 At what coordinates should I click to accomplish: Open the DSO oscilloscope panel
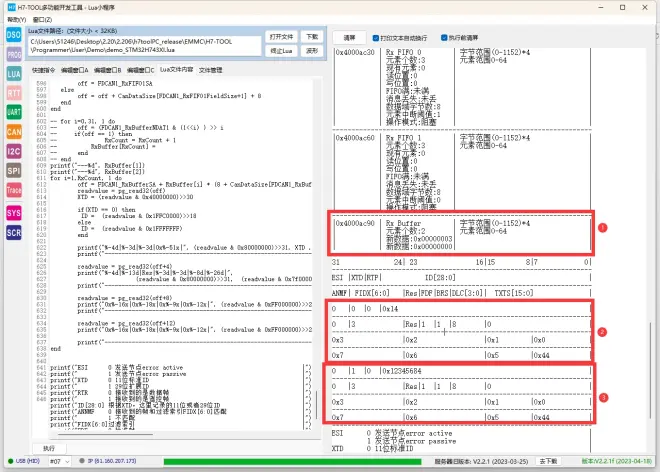coord(14,36)
